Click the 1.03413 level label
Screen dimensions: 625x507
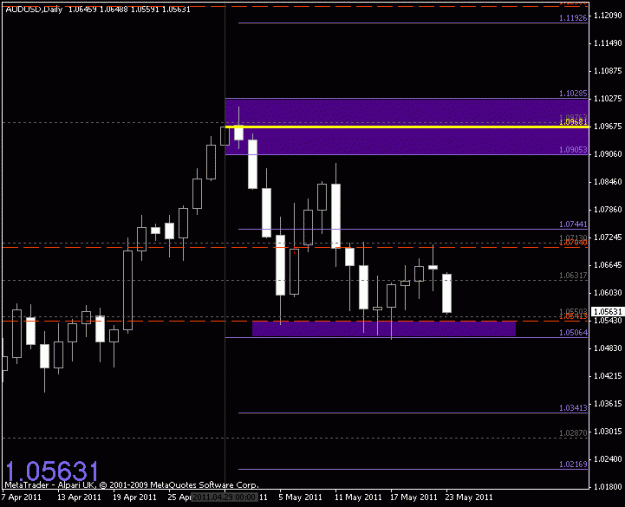(x=573, y=408)
